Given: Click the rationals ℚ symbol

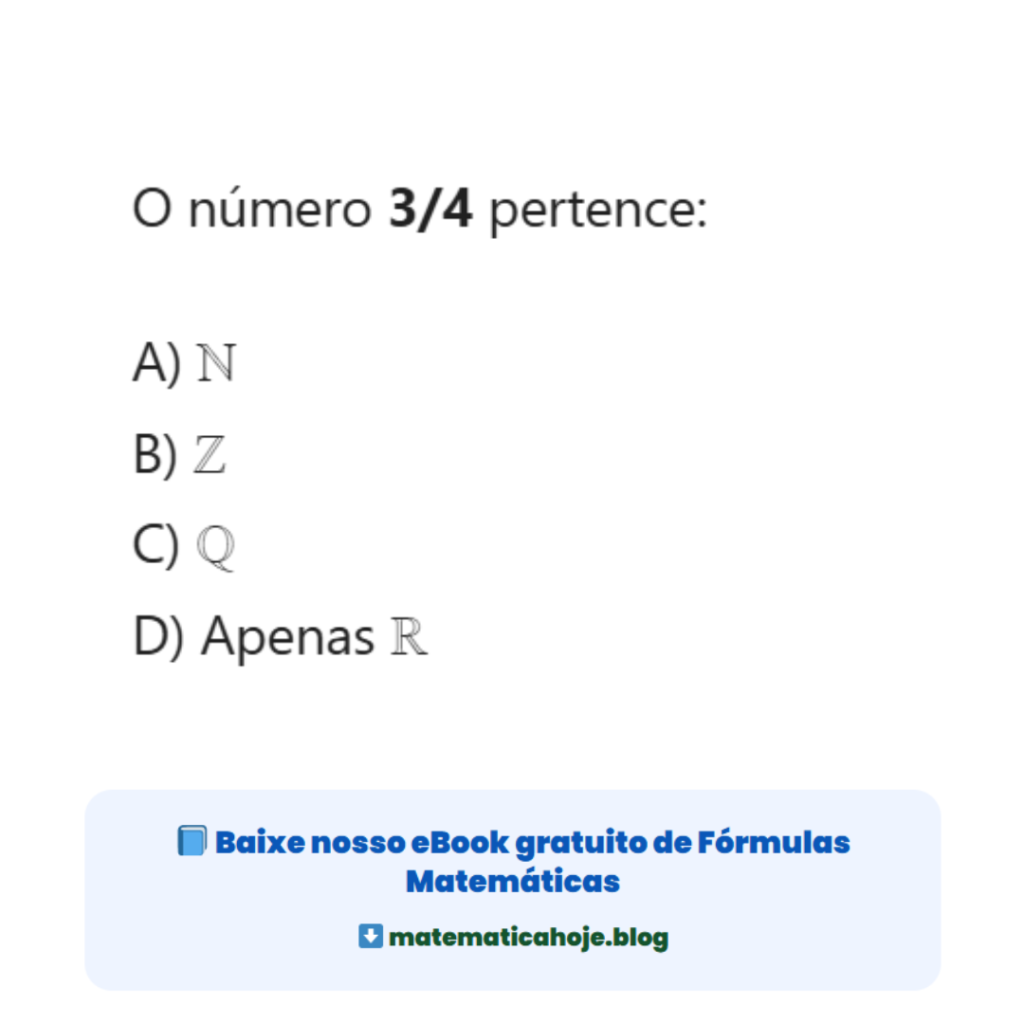Looking at the screenshot, I should [215, 546].
